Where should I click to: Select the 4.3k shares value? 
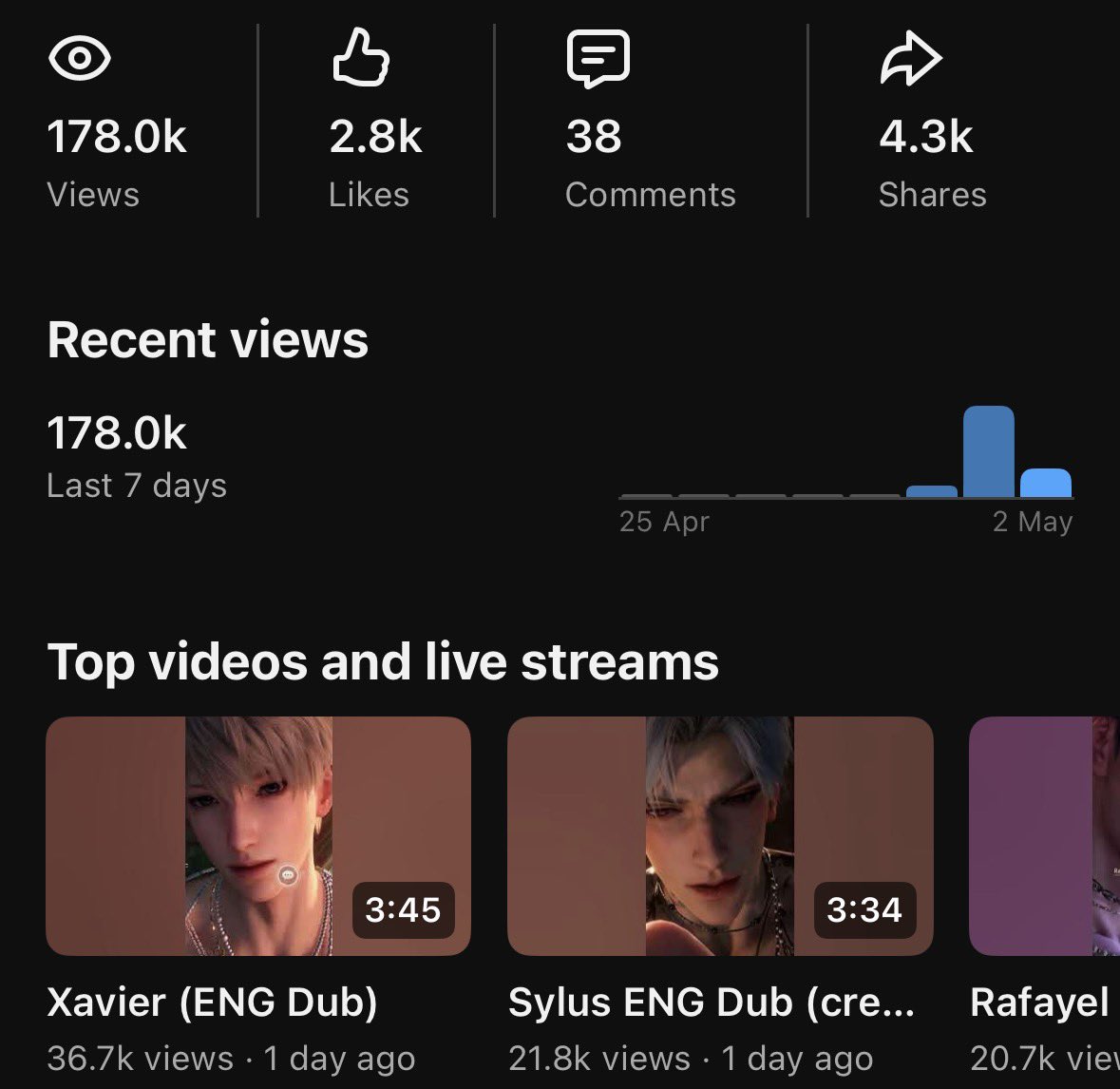(x=925, y=136)
